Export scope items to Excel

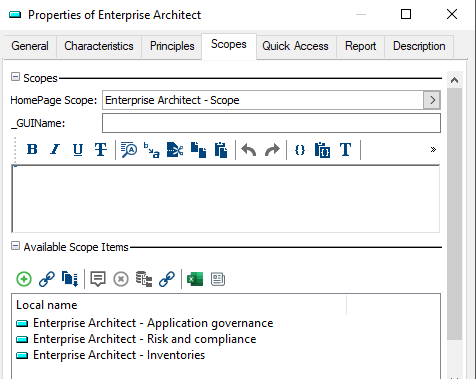point(195,279)
